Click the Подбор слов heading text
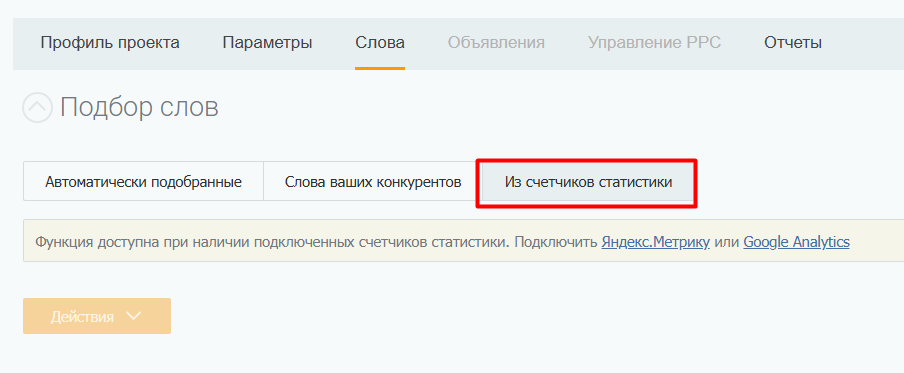 point(140,107)
